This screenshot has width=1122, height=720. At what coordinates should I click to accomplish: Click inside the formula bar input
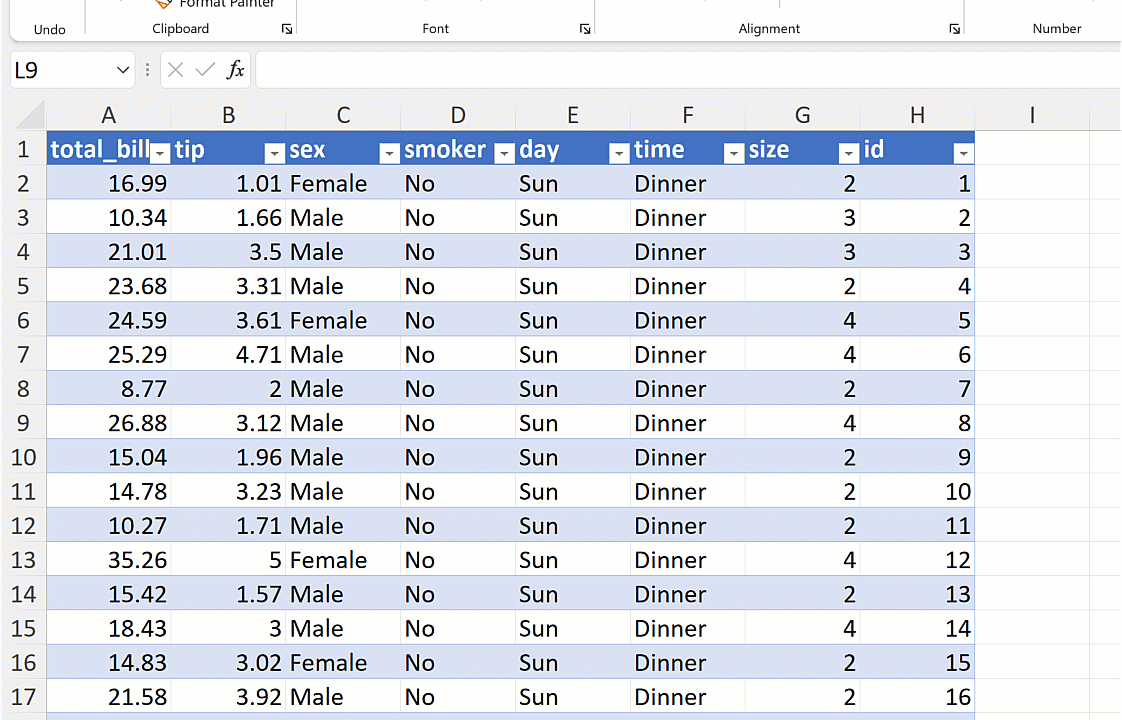click(680, 70)
